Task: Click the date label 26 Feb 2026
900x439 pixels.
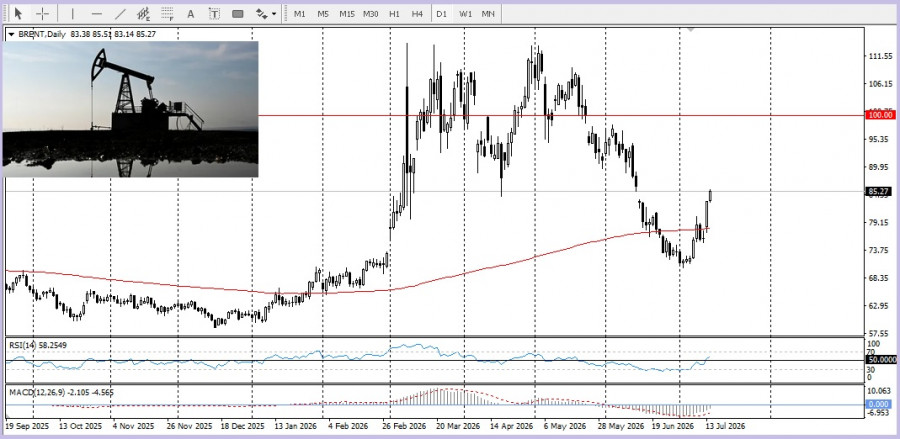Action: tap(402, 426)
